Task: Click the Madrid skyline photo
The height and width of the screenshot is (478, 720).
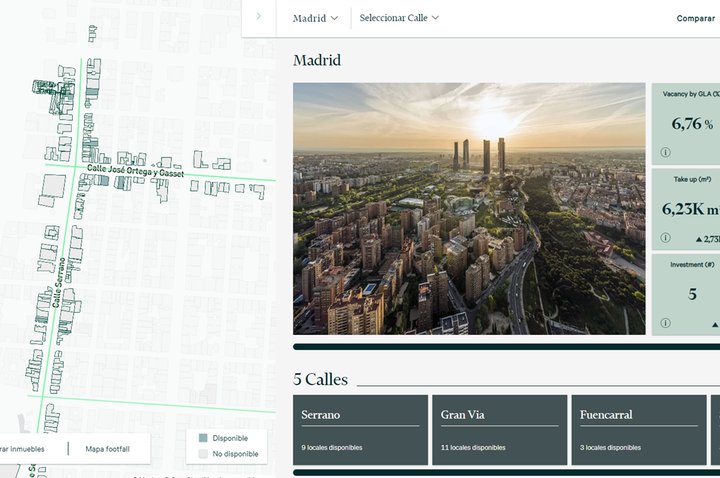Action: coord(469,208)
